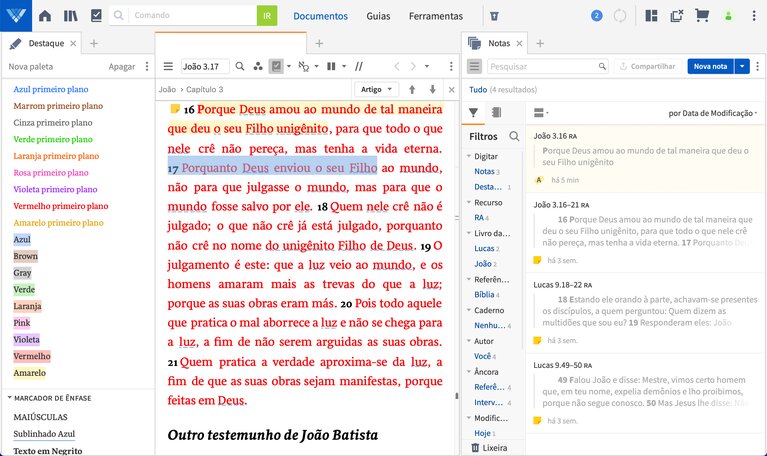The image size is (767, 456).
Task: Open the Ferramentas menu
Action: pyautogui.click(x=436, y=16)
